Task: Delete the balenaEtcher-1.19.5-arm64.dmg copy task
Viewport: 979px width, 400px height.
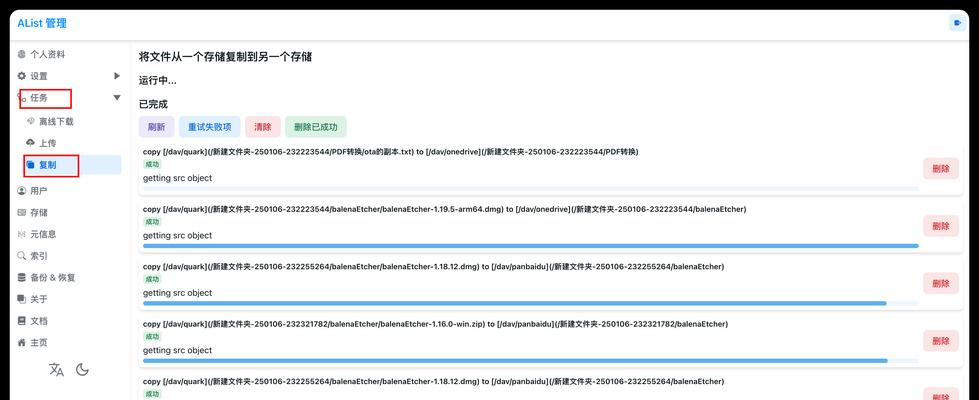Action: pos(941,226)
